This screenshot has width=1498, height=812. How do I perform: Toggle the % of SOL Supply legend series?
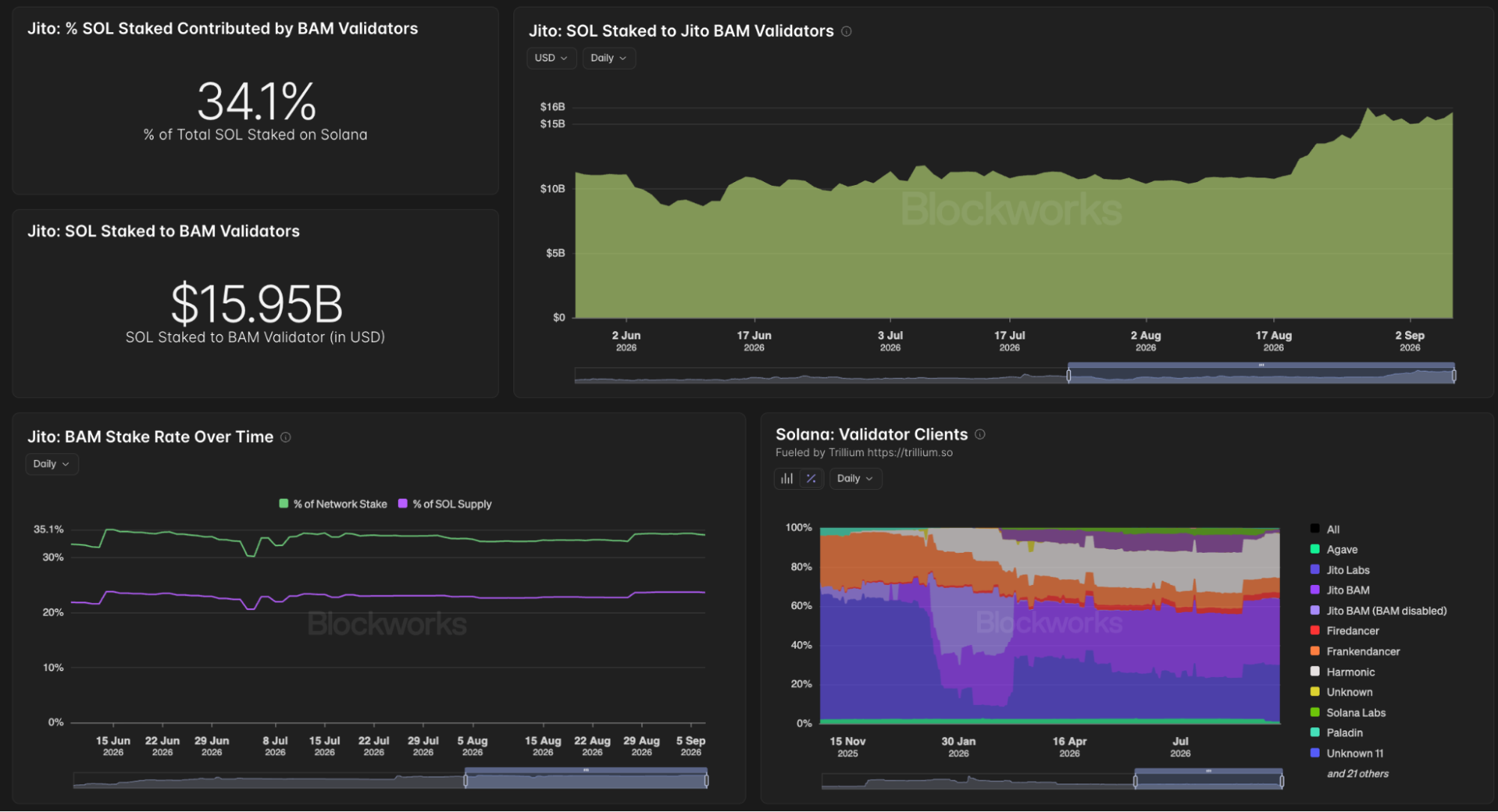pos(445,504)
